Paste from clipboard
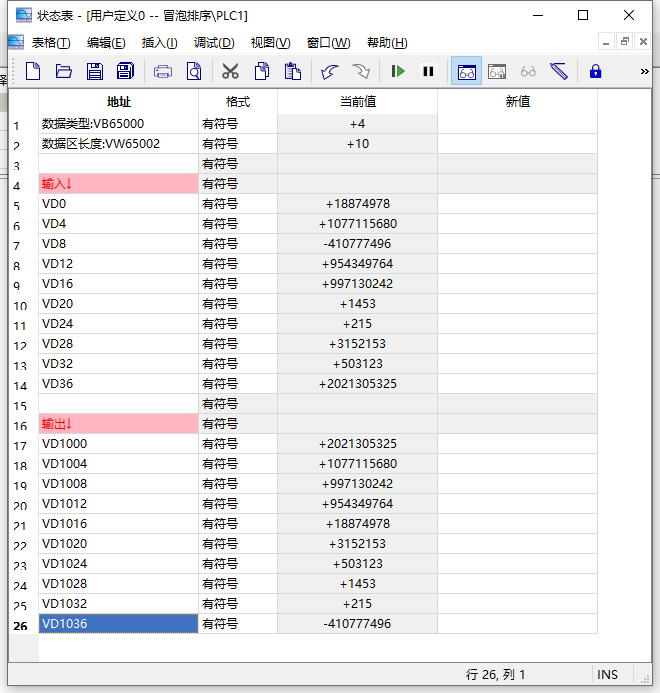Image resolution: width=660 pixels, height=693 pixels. pos(293,71)
